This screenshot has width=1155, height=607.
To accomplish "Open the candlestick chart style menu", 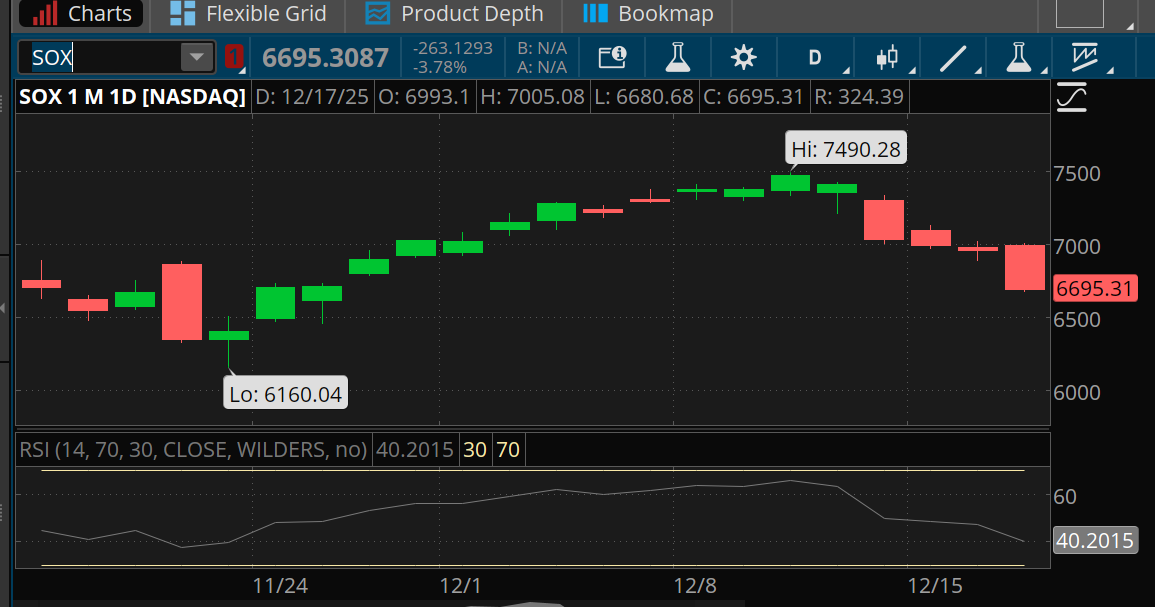I will pos(886,57).
